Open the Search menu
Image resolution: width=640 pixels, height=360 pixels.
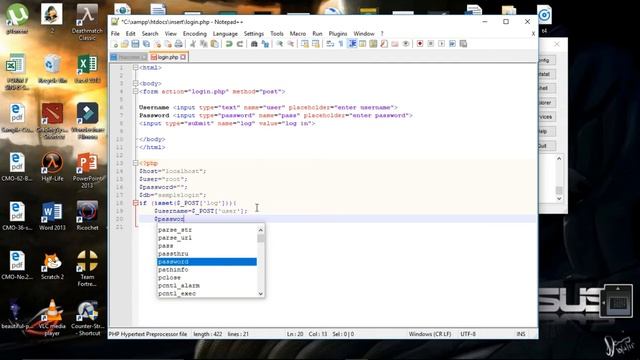click(x=150, y=33)
